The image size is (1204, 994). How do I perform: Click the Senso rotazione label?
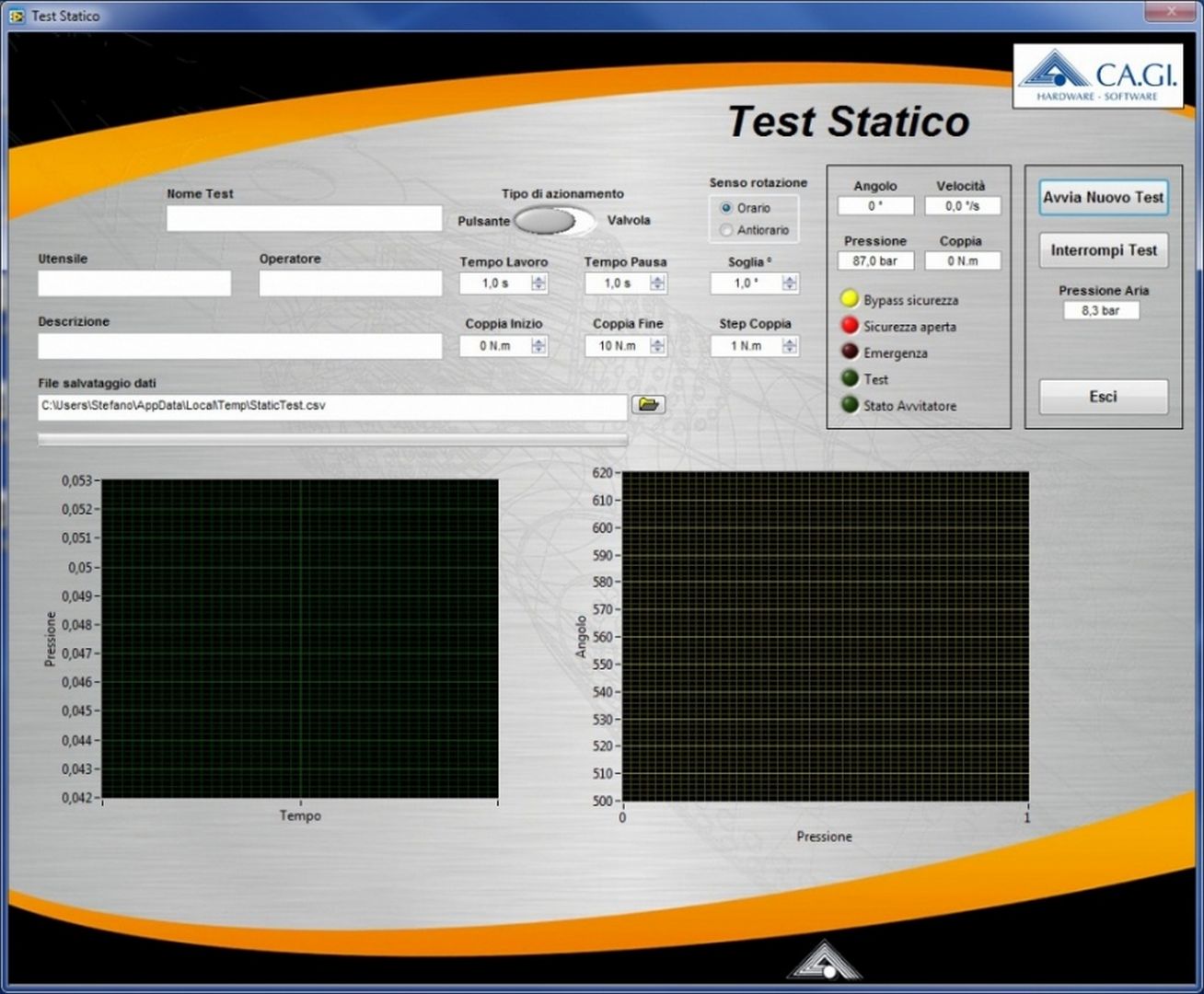click(x=758, y=183)
